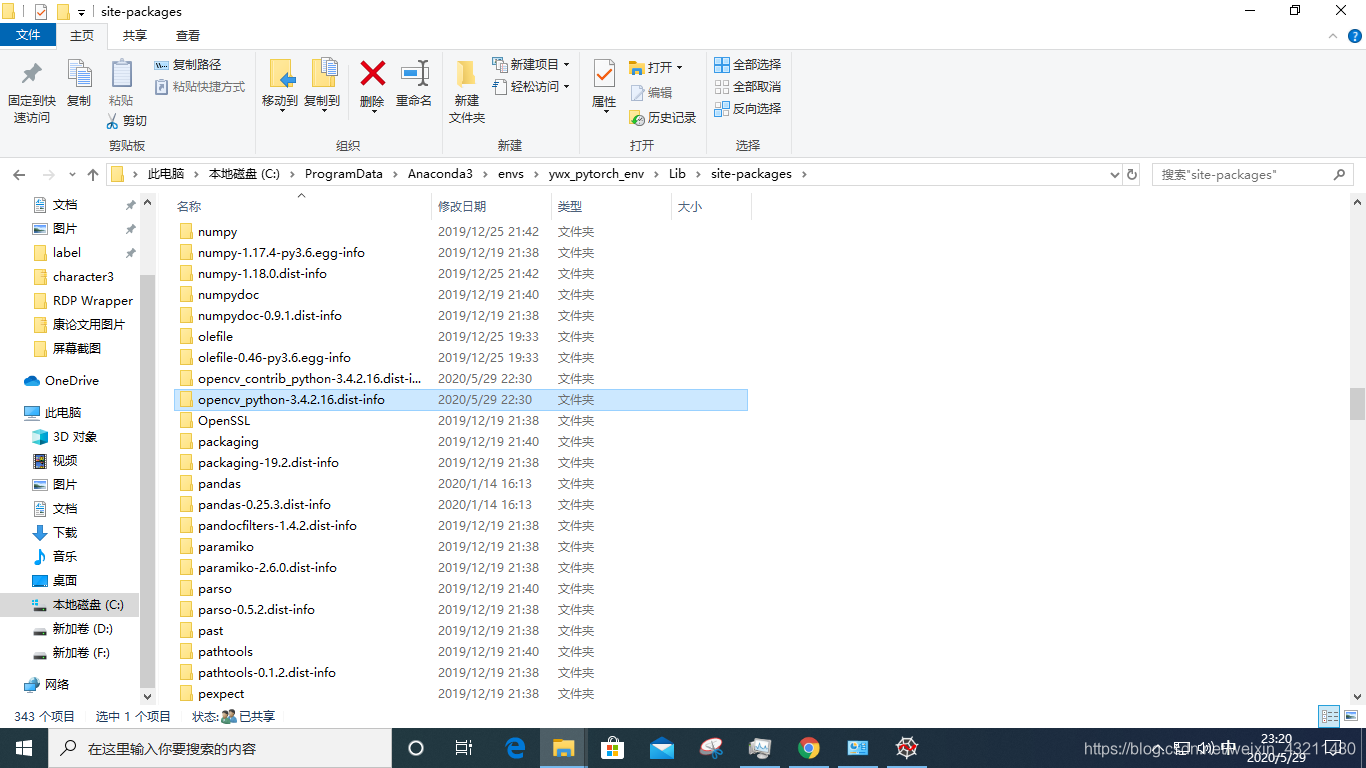Rename (重命名) the selected folder

414,85
